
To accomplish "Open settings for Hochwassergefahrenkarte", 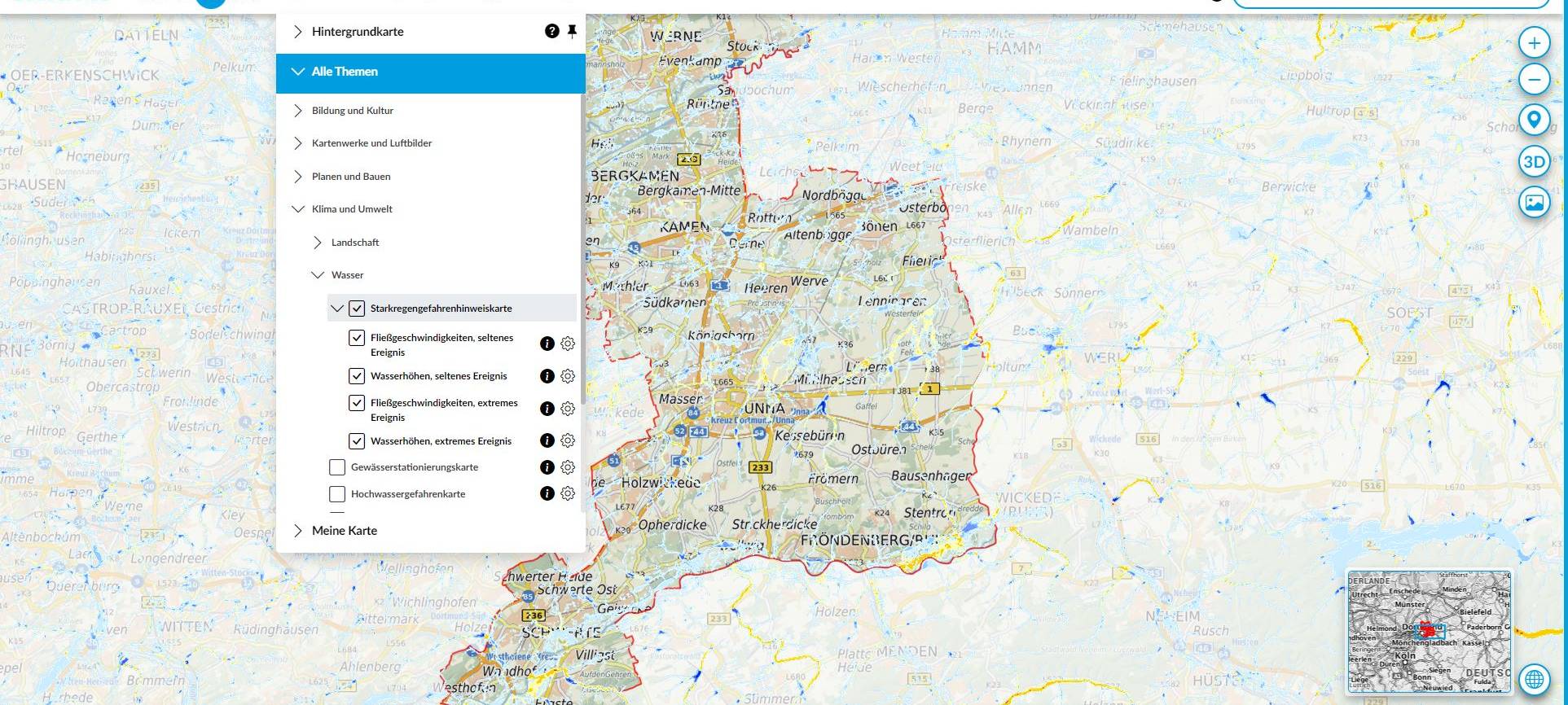I will pos(568,493).
